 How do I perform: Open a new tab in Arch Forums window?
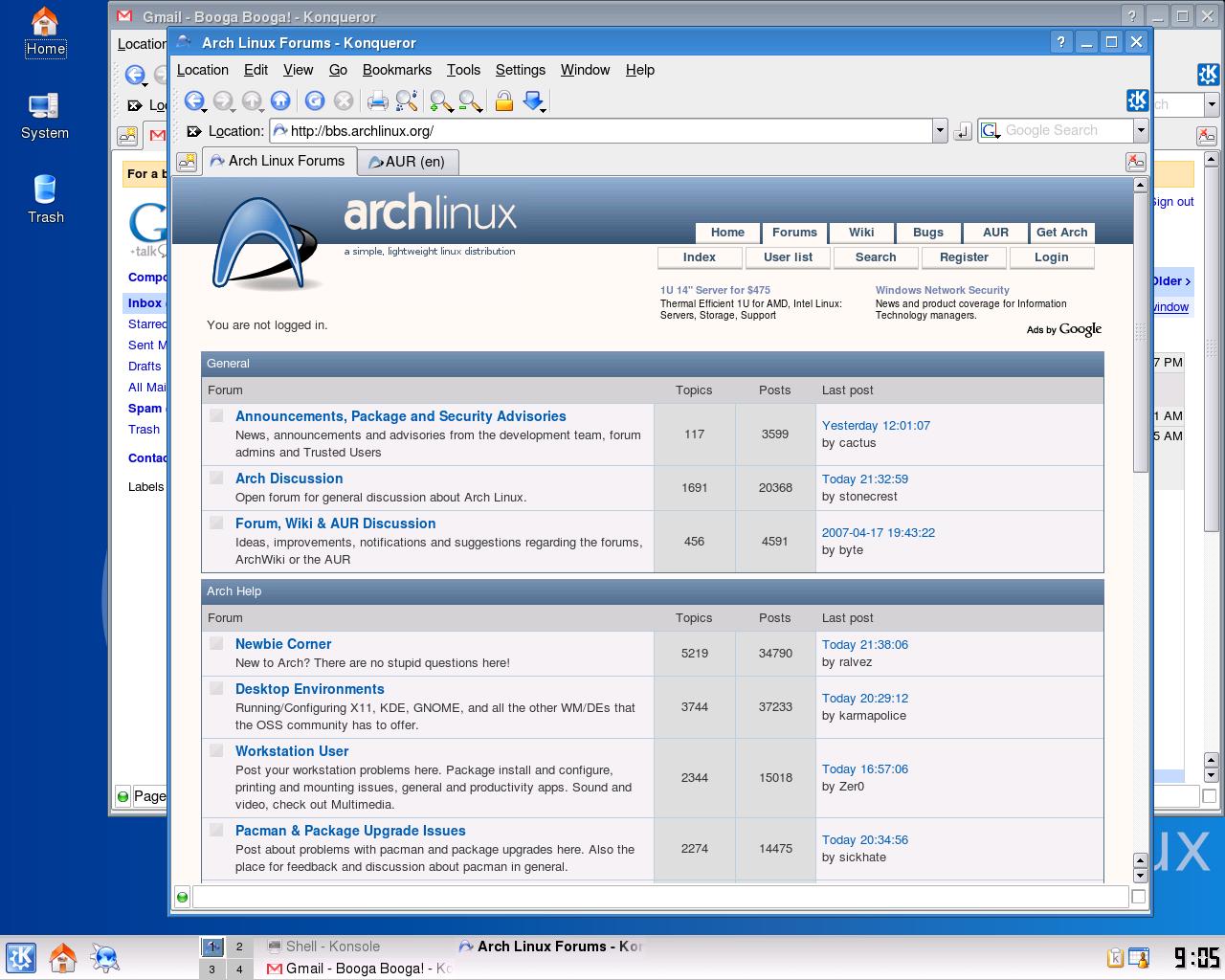tap(187, 162)
